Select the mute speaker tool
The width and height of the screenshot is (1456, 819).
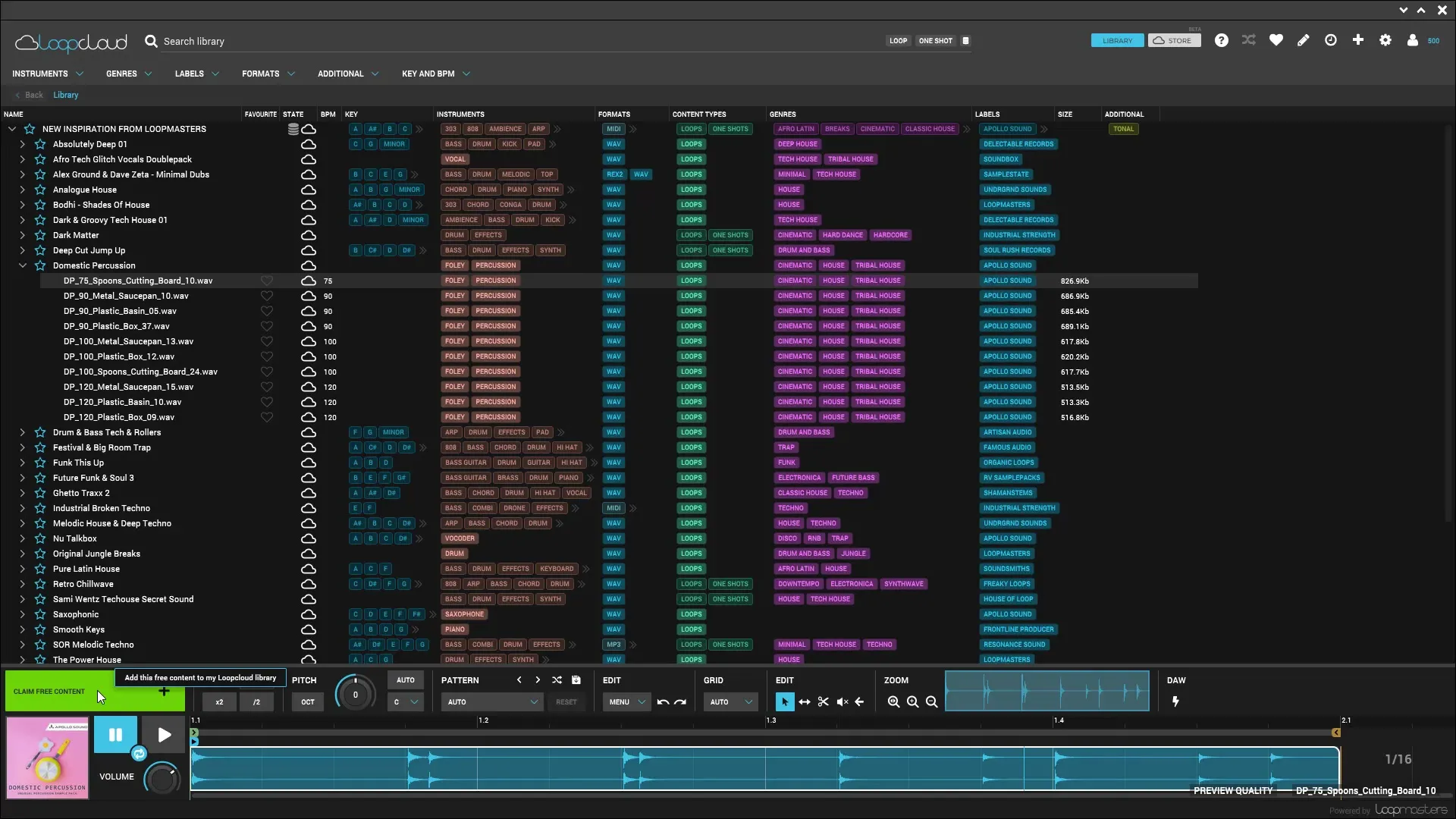click(843, 701)
